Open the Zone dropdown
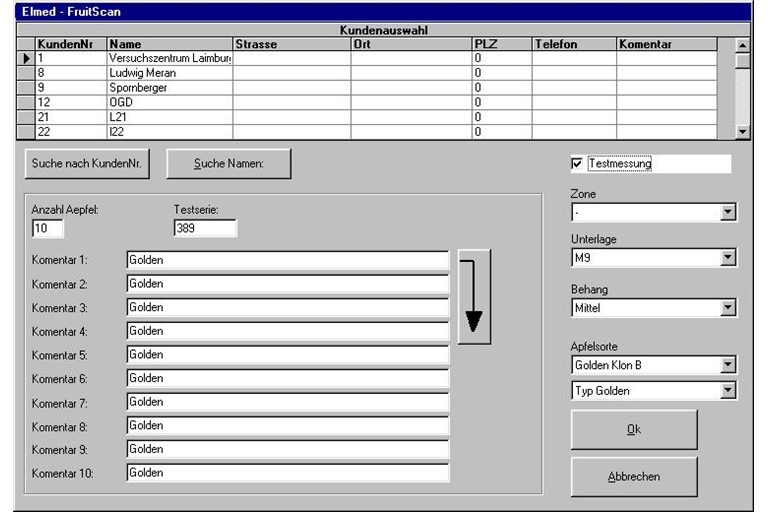768x512 pixels. click(728, 212)
